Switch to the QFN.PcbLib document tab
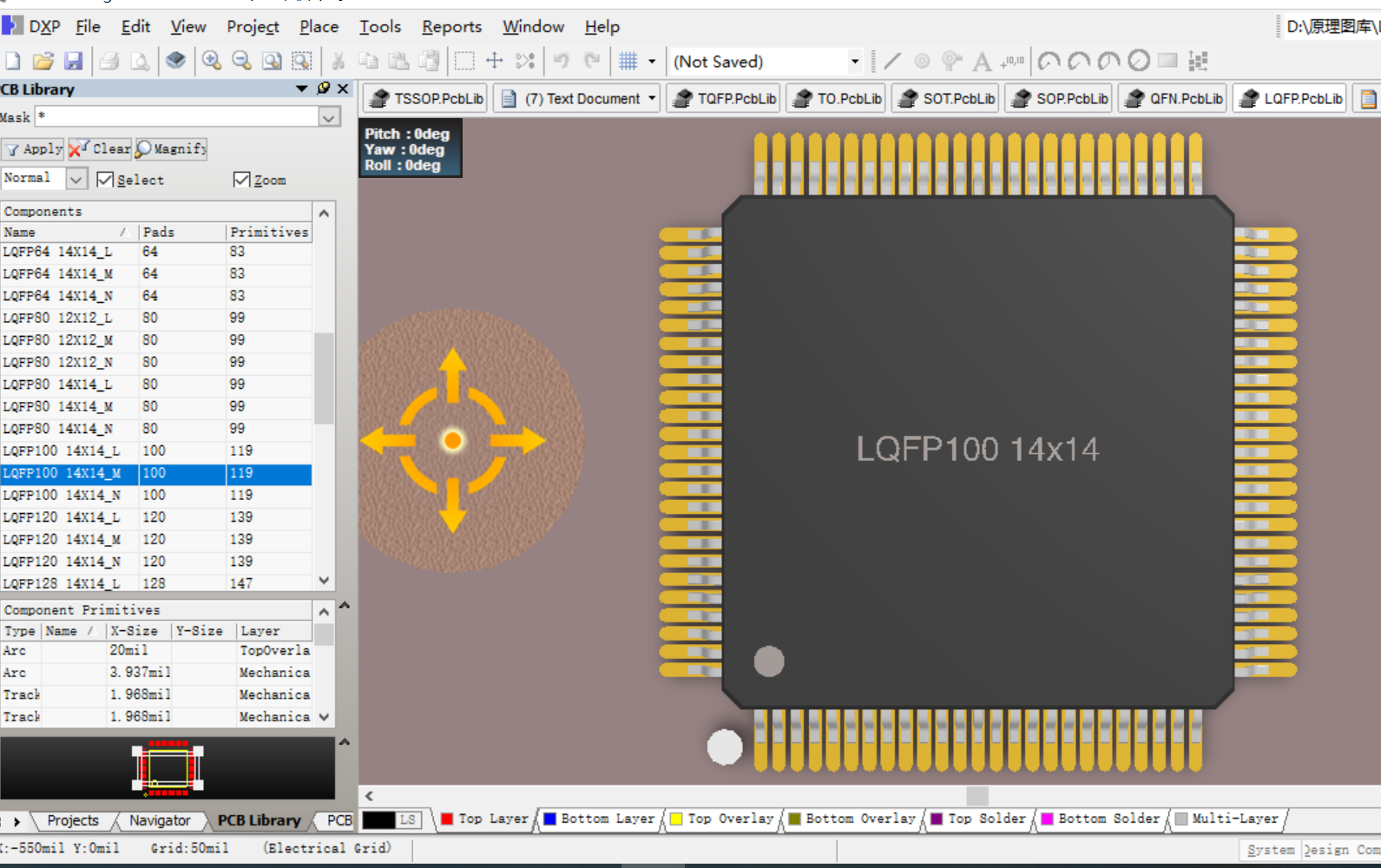The image size is (1381, 868). (1173, 98)
